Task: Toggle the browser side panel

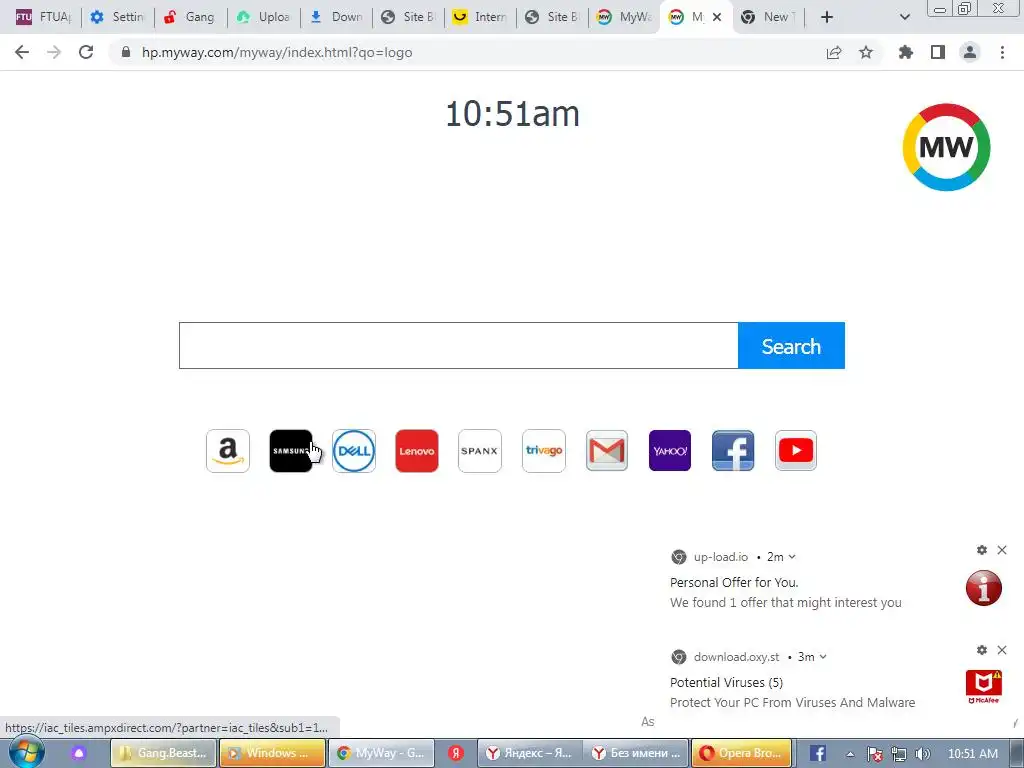Action: 938,52
